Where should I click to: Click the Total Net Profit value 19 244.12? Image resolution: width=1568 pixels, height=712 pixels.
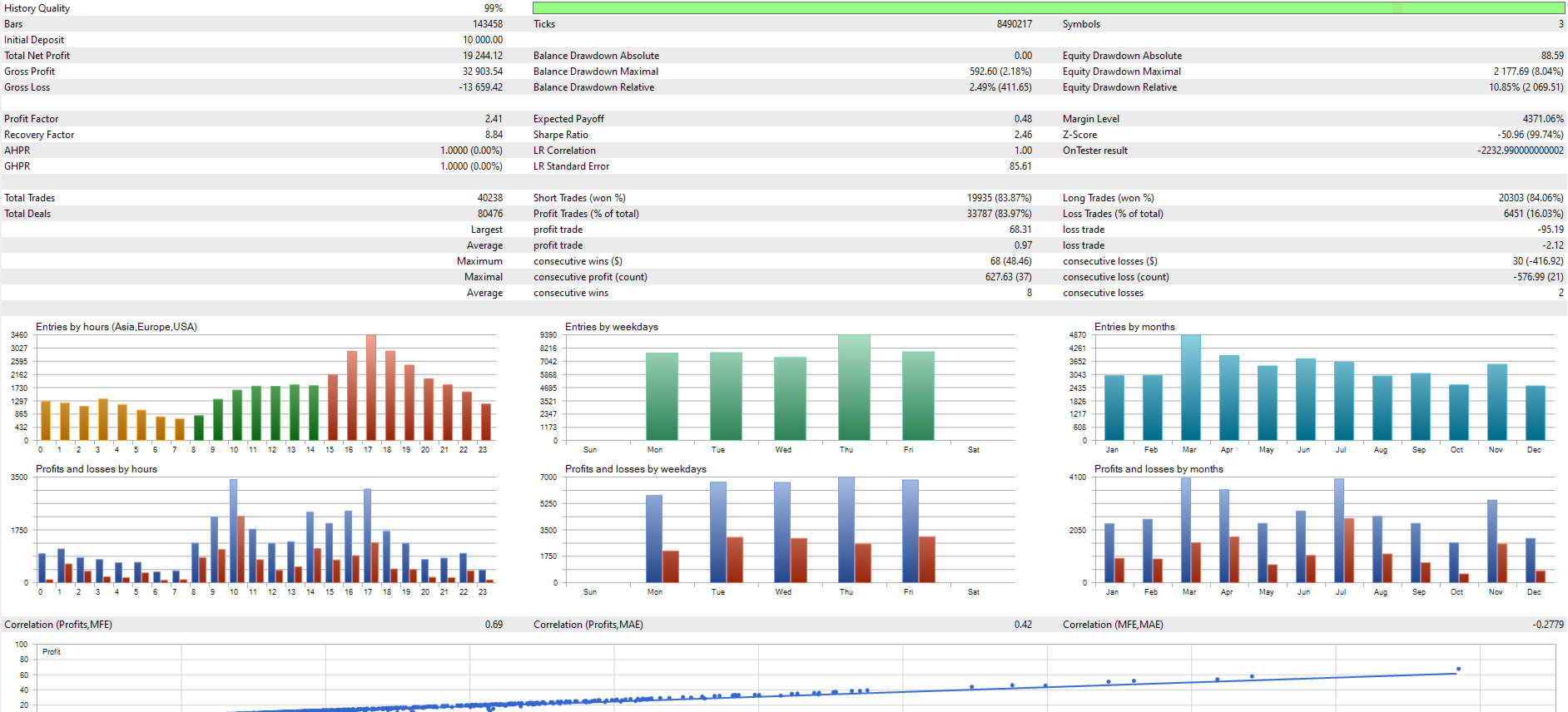483,56
